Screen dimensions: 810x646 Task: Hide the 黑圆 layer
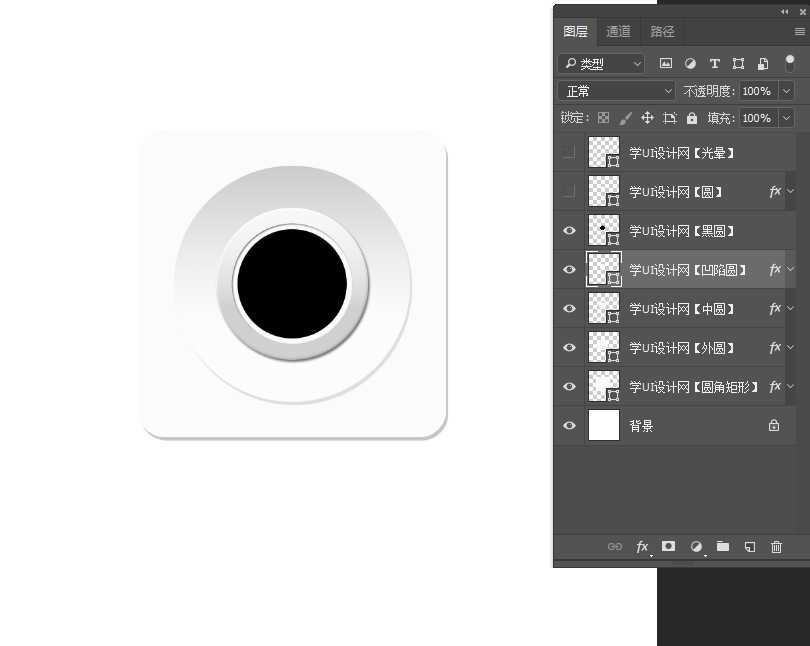pos(570,231)
